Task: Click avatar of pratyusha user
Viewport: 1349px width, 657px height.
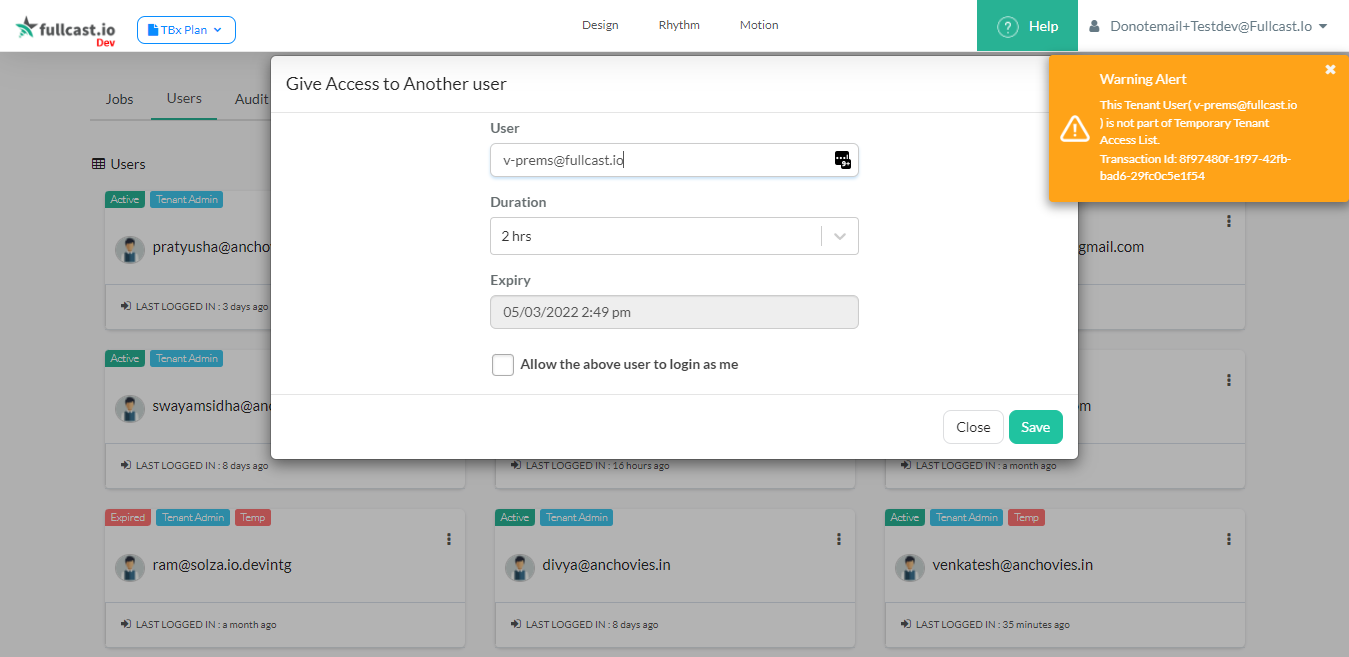Action: click(130, 250)
